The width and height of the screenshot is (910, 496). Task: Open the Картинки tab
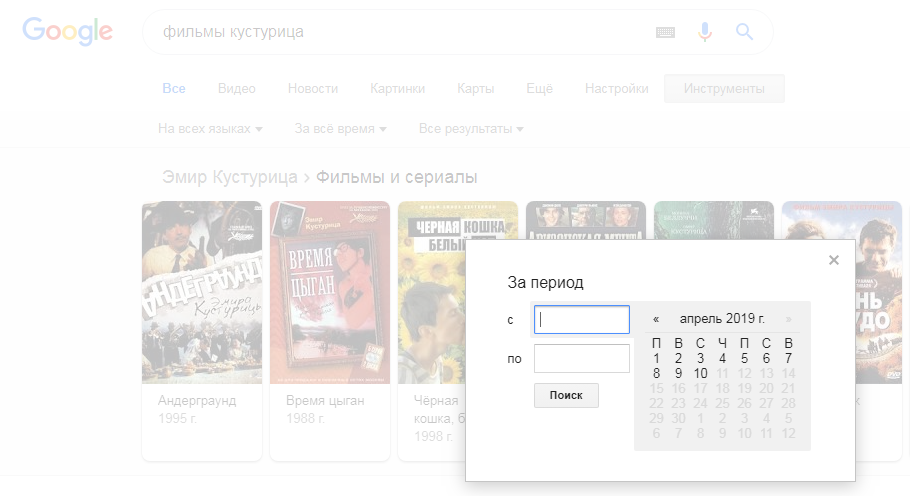(397, 89)
